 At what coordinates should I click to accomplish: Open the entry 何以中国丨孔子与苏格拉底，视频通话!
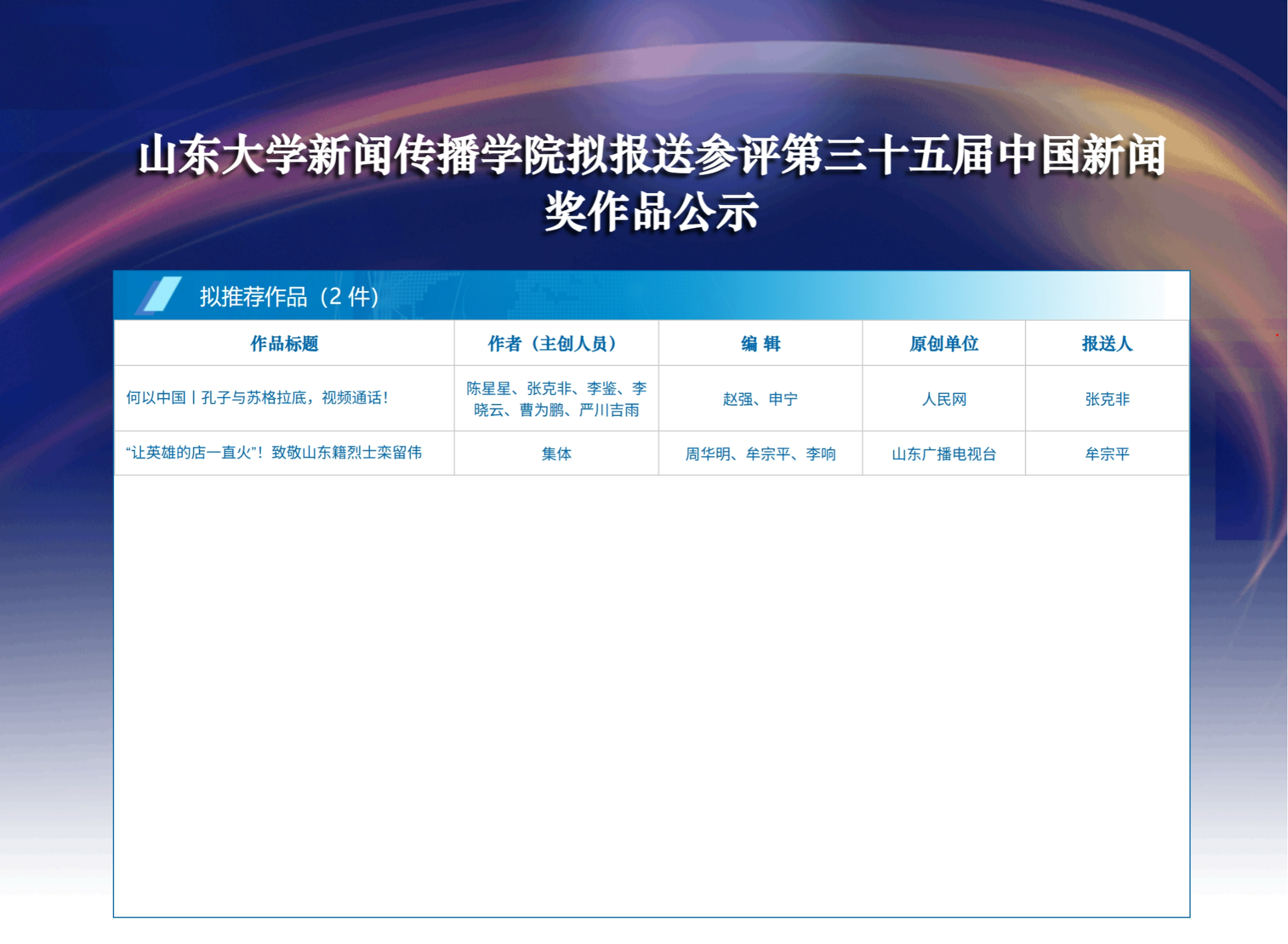257,397
